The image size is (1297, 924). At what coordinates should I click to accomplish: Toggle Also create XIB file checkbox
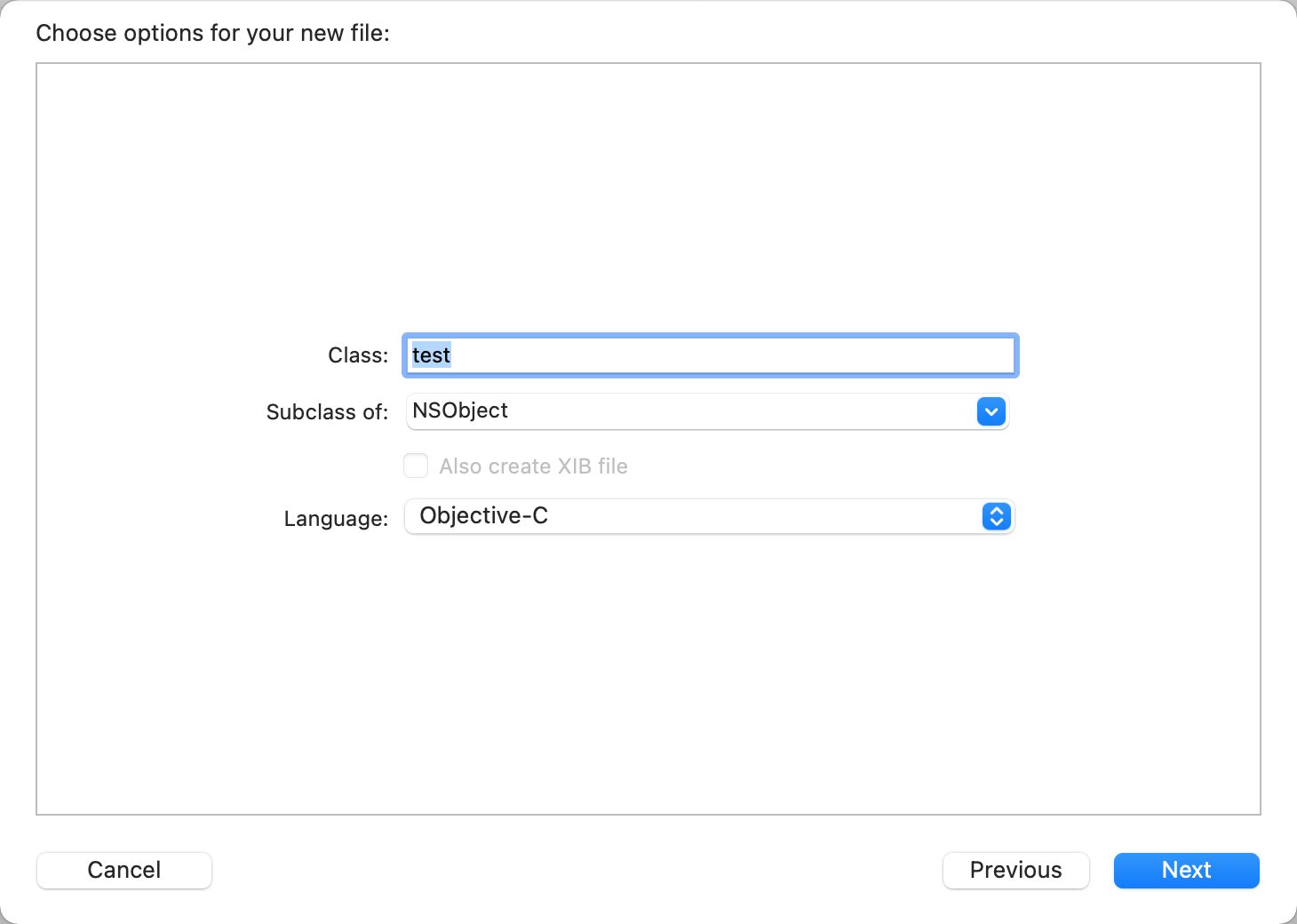pos(416,466)
